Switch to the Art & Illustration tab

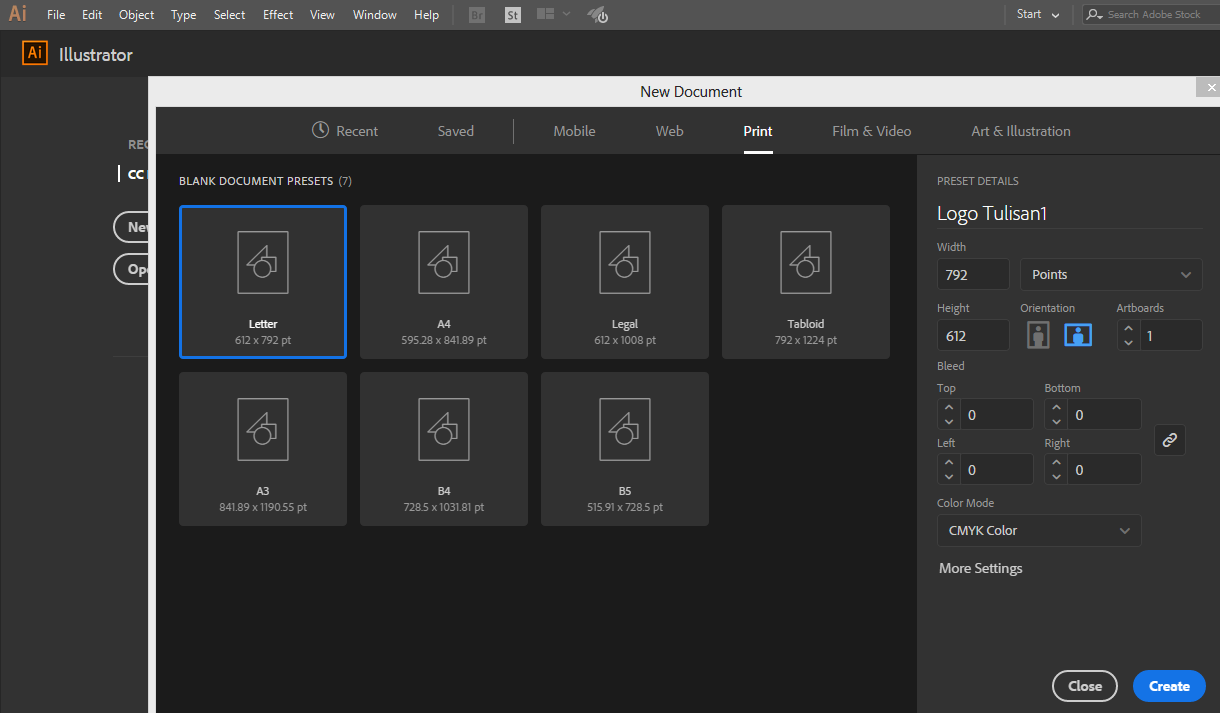click(x=1021, y=131)
